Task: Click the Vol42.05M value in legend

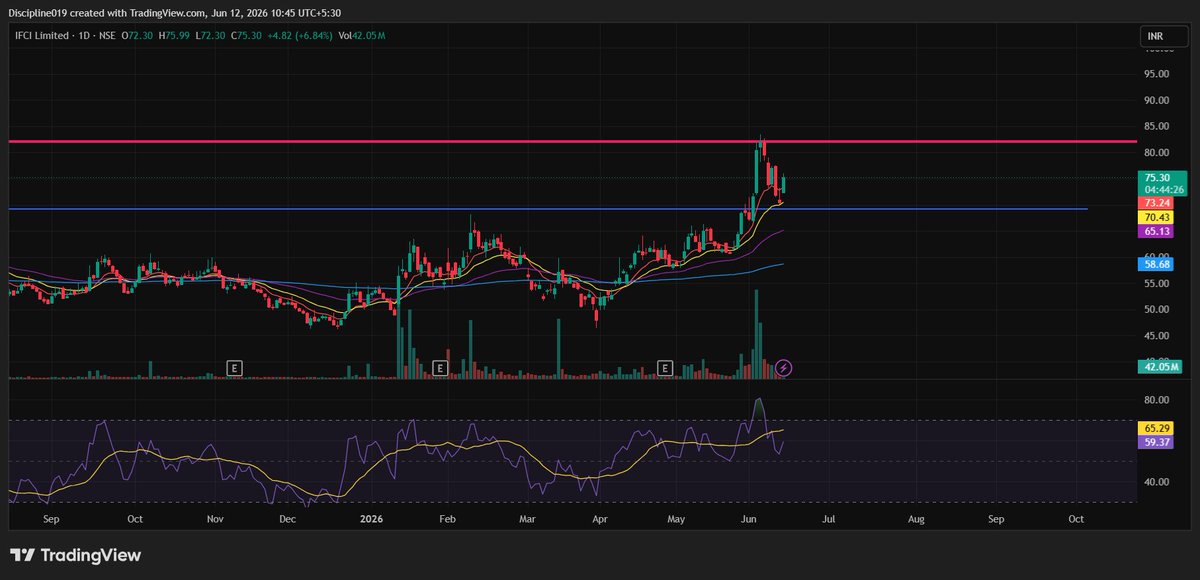Action: click(x=362, y=35)
